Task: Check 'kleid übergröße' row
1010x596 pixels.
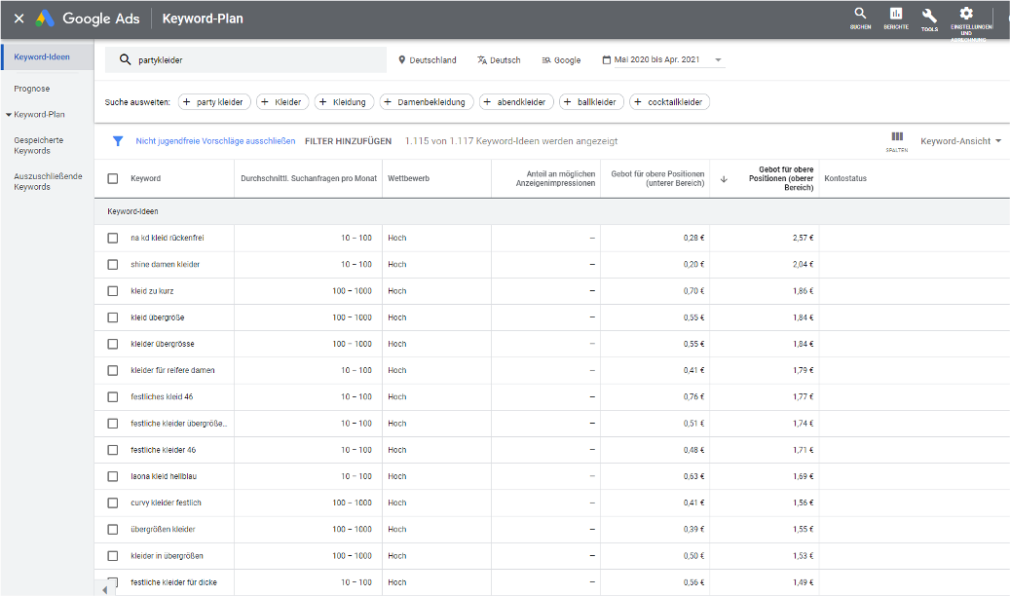Action: click(113, 318)
